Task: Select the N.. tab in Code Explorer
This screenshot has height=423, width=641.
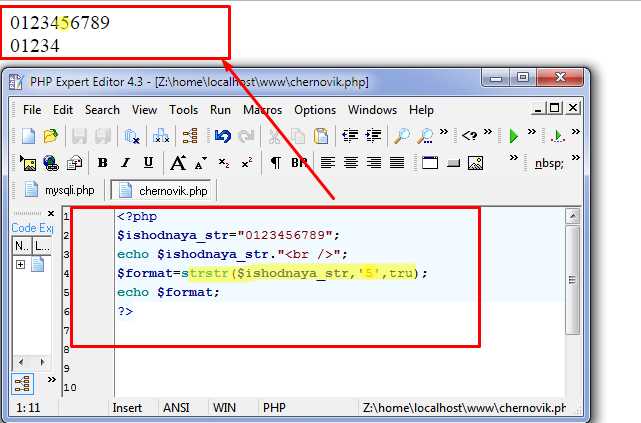Action: pyautogui.click(x=22, y=246)
